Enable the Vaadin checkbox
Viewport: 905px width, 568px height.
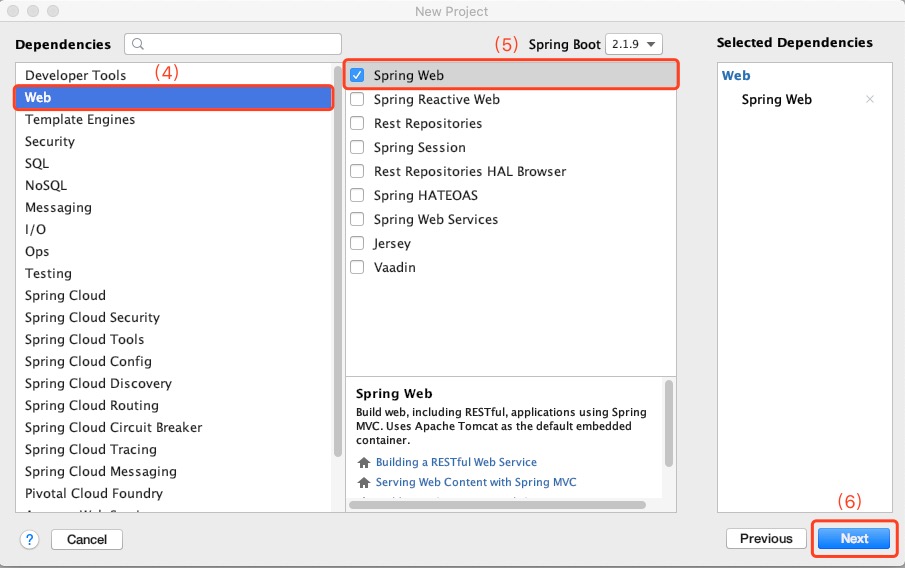pos(357,267)
